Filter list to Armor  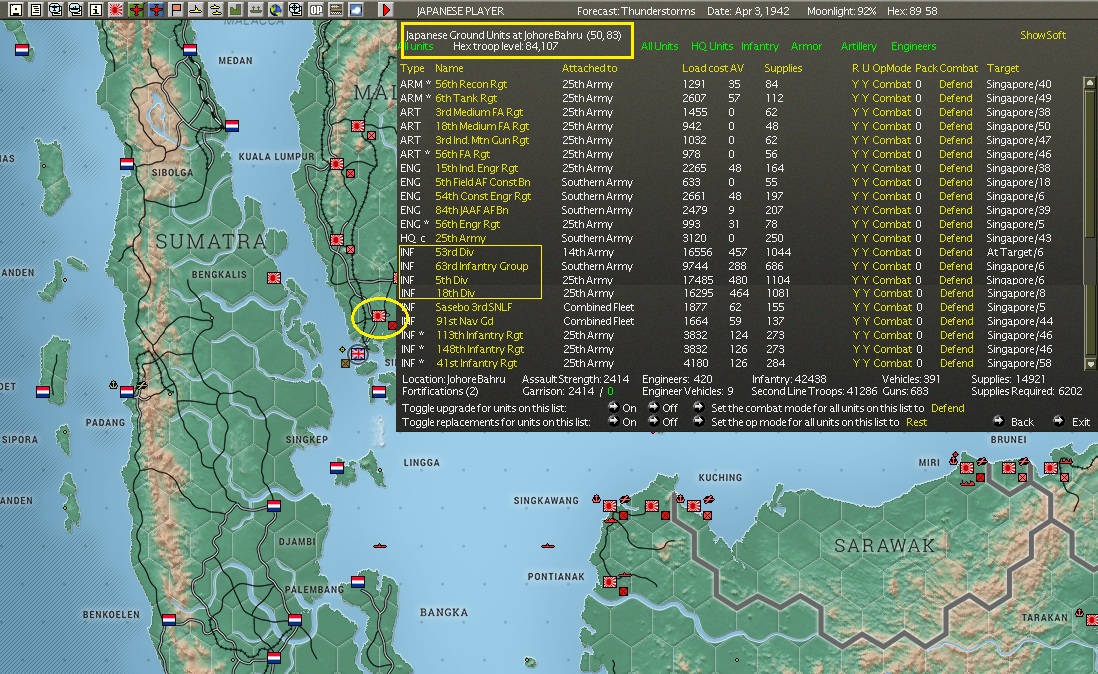[x=806, y=46]
